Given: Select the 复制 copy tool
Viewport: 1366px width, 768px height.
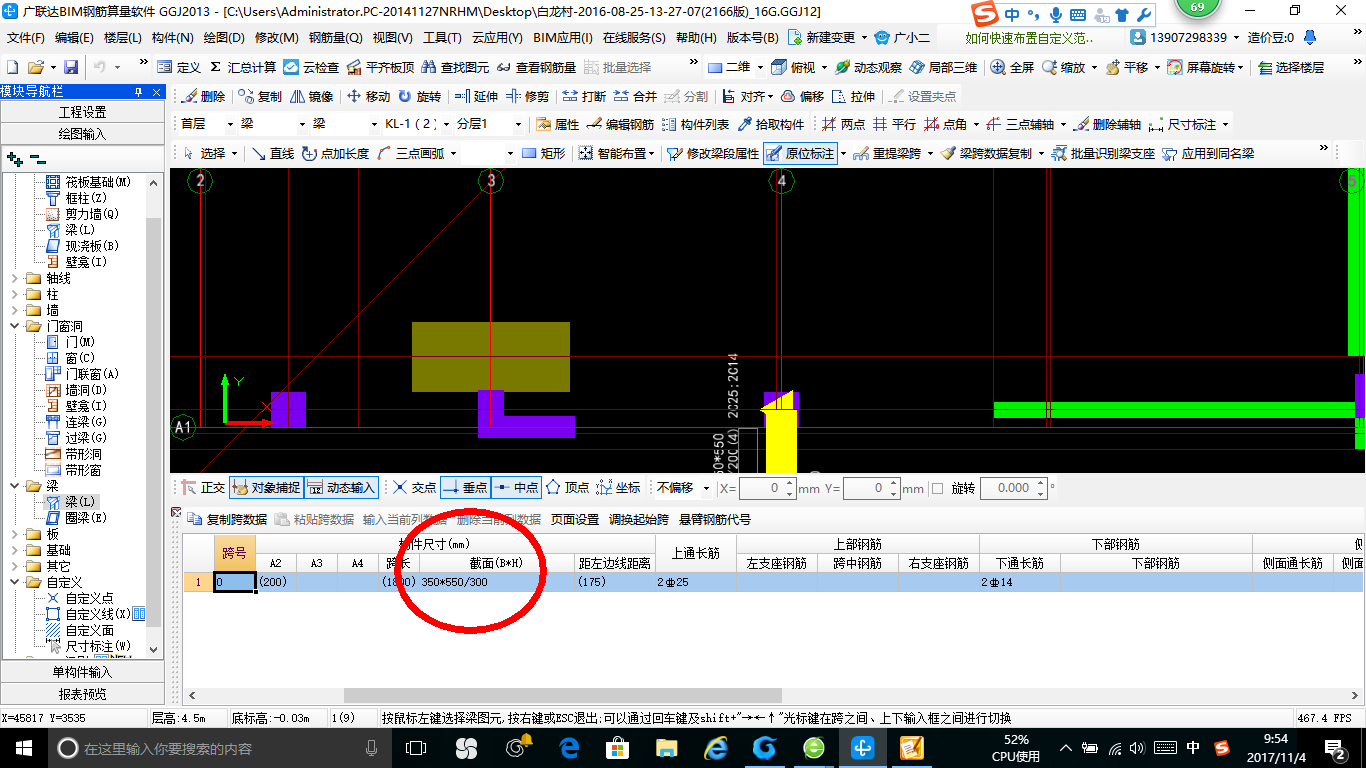Looking at the screenshot, I should click(x=261, y=97).
